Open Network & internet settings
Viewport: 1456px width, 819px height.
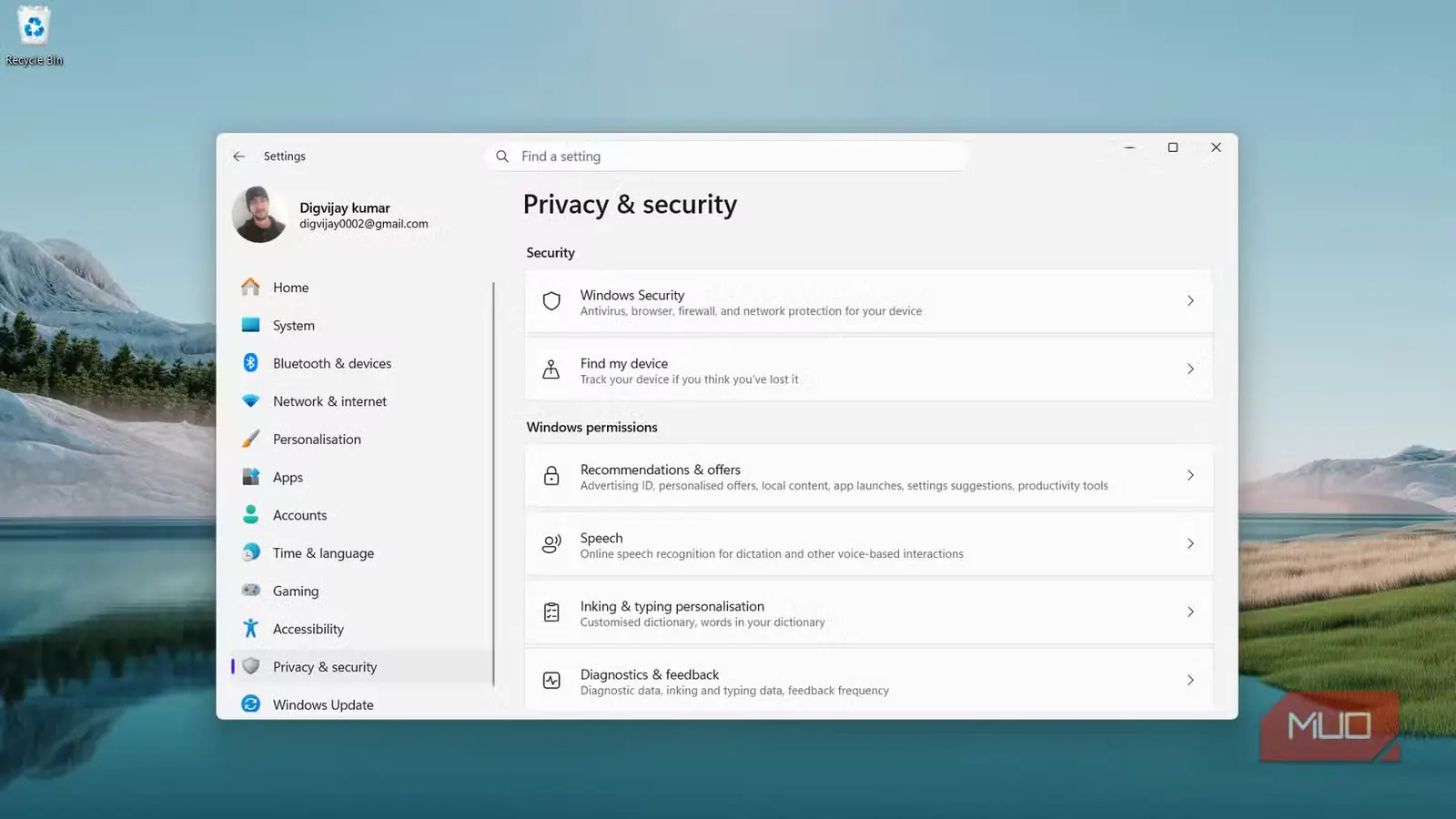click(361, 401)
